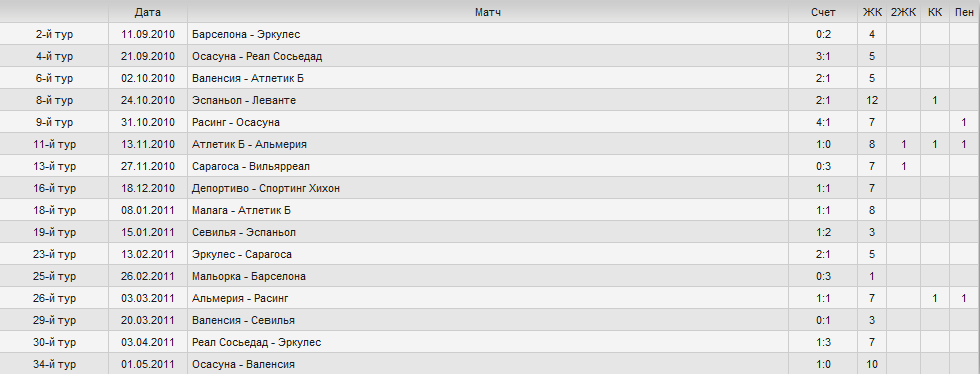The image size is (980, 374).
Task: Click the Пен column header
Action: pyautogui.click(x=964, y=13)
